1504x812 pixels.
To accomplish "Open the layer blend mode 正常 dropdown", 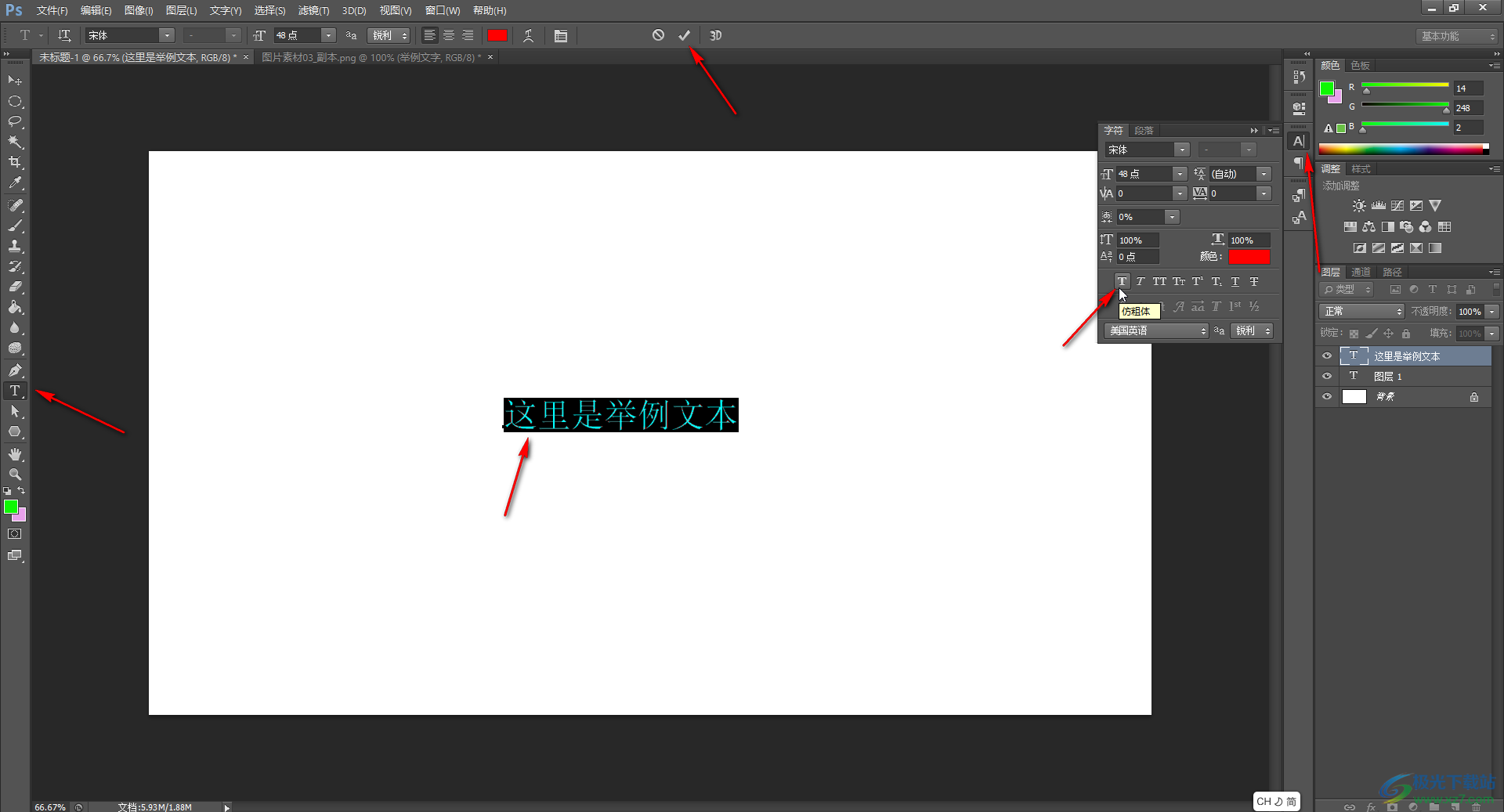I will coord(1361,312).
